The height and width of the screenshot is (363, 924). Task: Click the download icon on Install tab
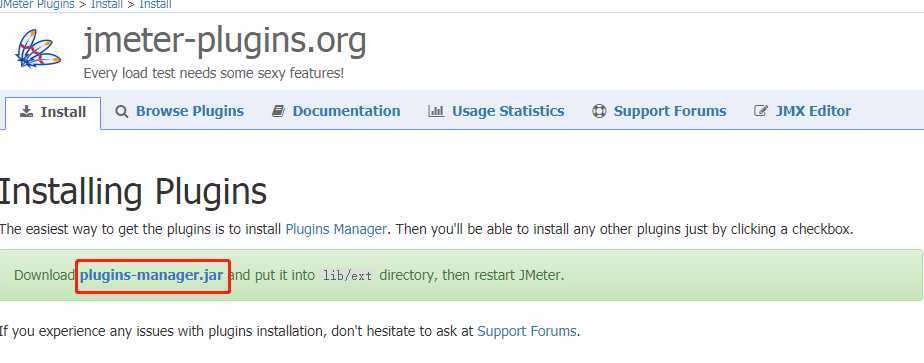point(26,112)
